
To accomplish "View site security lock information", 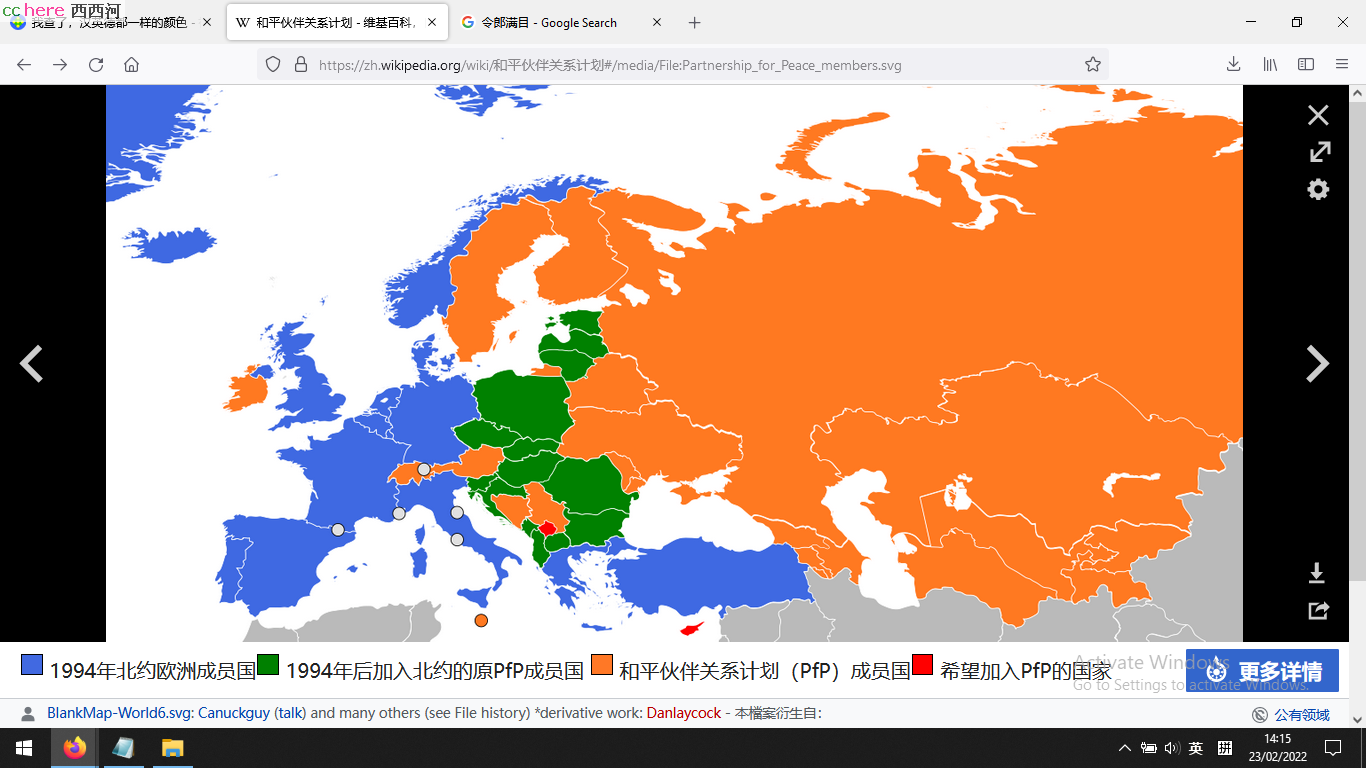I will pyautogui.click(x=299, y=64).
